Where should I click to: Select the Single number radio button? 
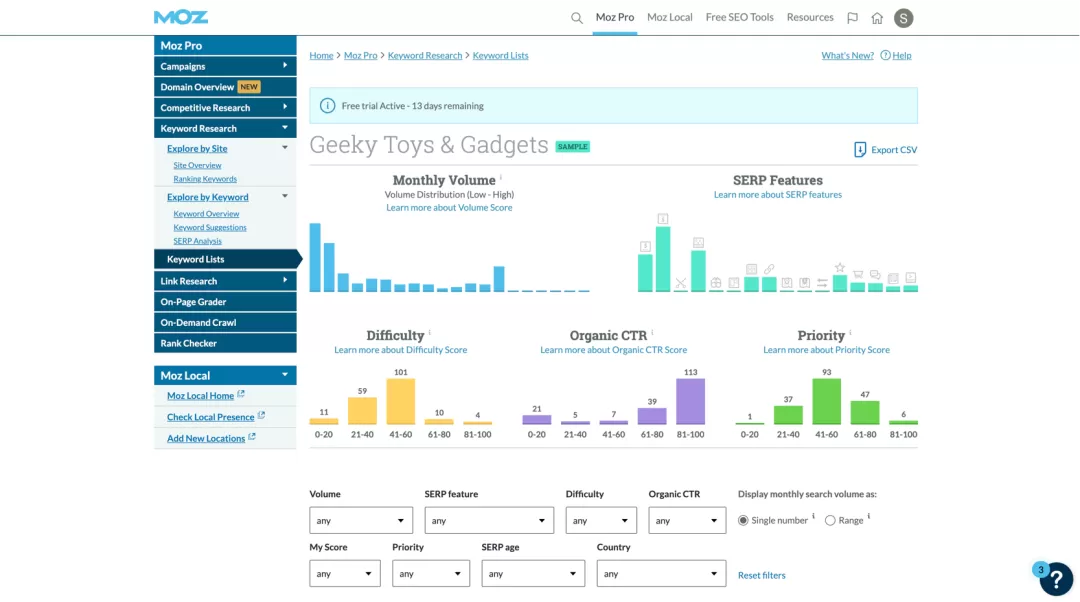(x=742, y=521)
